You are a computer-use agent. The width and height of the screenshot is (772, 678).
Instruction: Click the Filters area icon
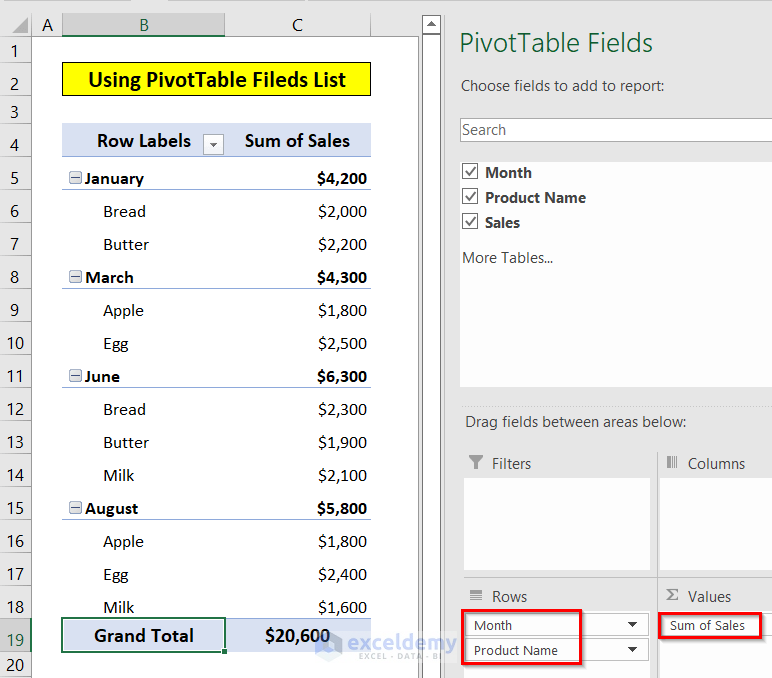pyautogui.click(x=476, y=463)
